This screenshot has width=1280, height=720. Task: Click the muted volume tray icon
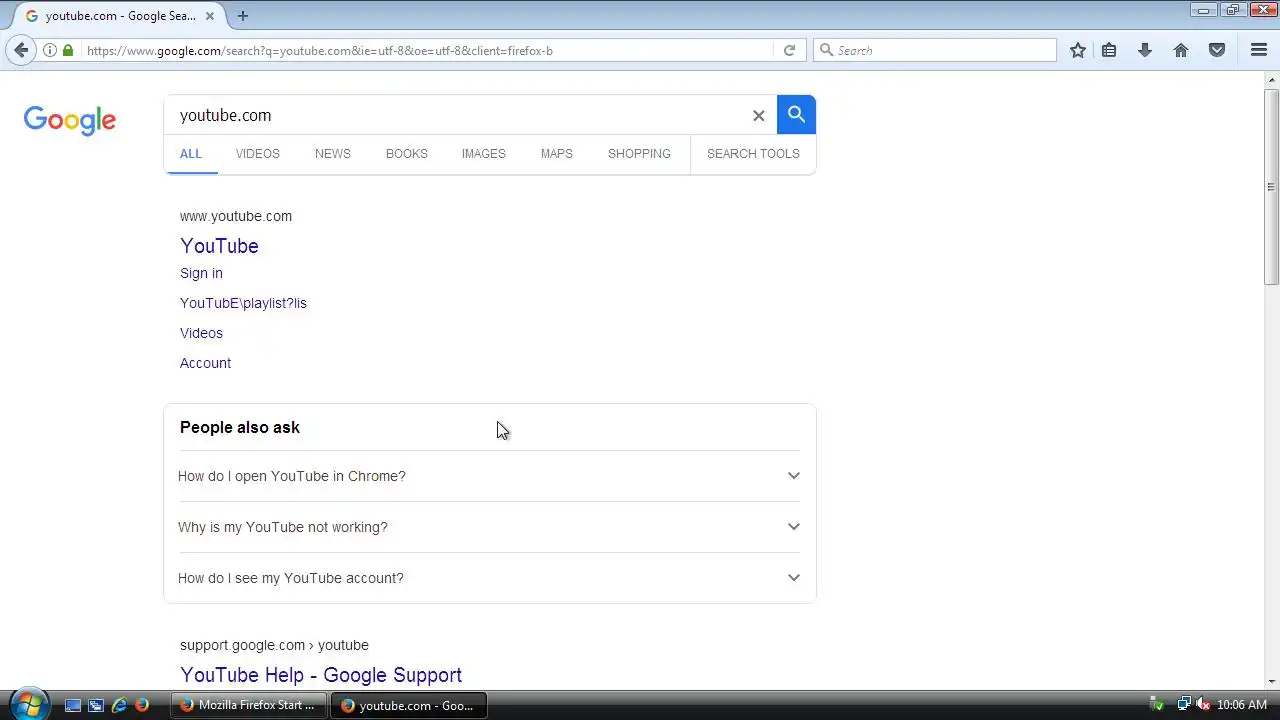(1204, 705)
